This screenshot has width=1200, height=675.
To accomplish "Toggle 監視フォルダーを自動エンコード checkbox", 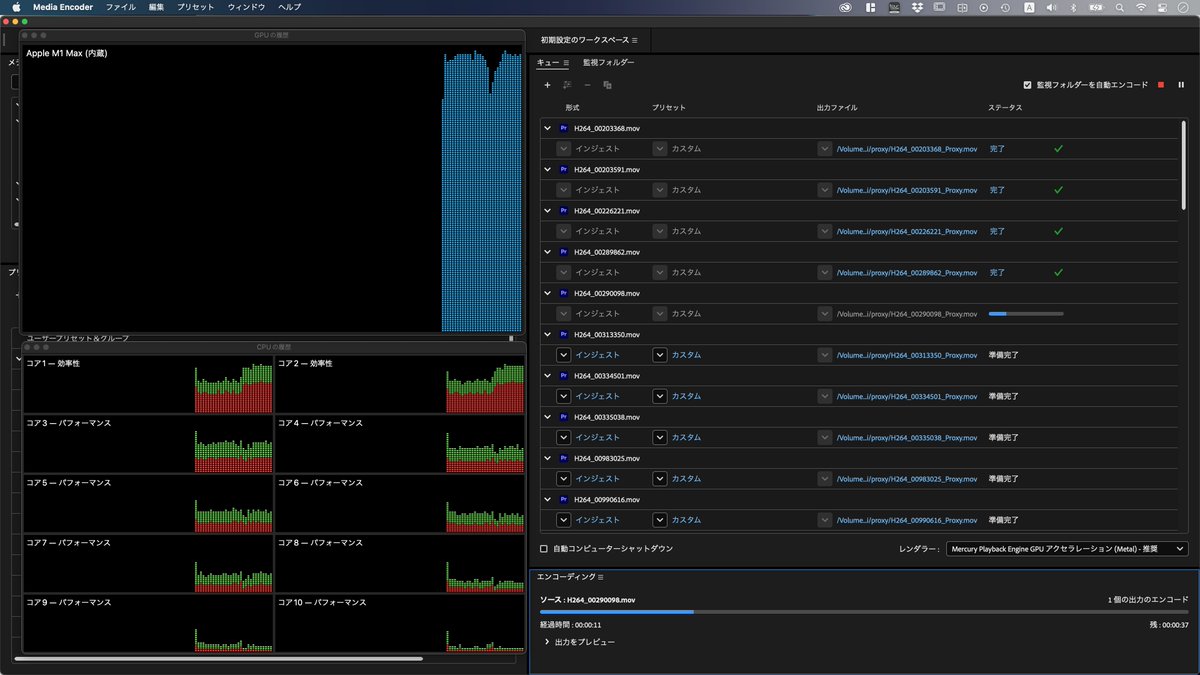I will tap(1027, 85).
